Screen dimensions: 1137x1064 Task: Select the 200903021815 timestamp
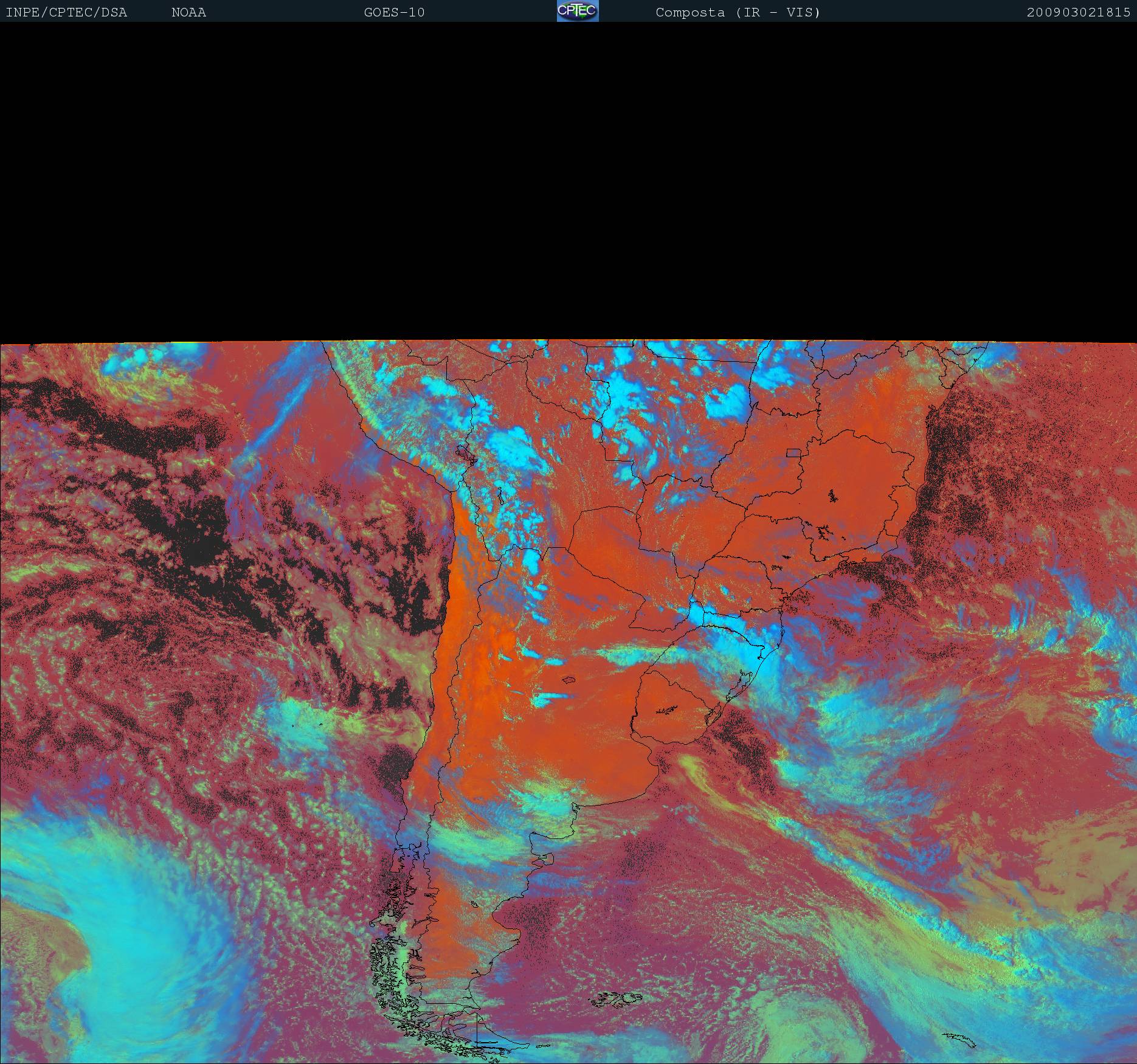pyautogui.click(x=1079, y=13)
